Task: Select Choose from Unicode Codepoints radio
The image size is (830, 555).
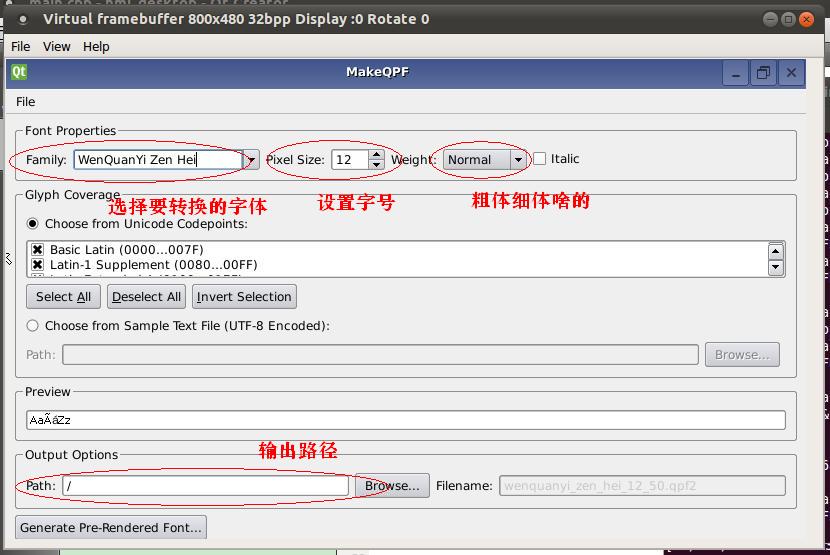Action: pos(33,223)
